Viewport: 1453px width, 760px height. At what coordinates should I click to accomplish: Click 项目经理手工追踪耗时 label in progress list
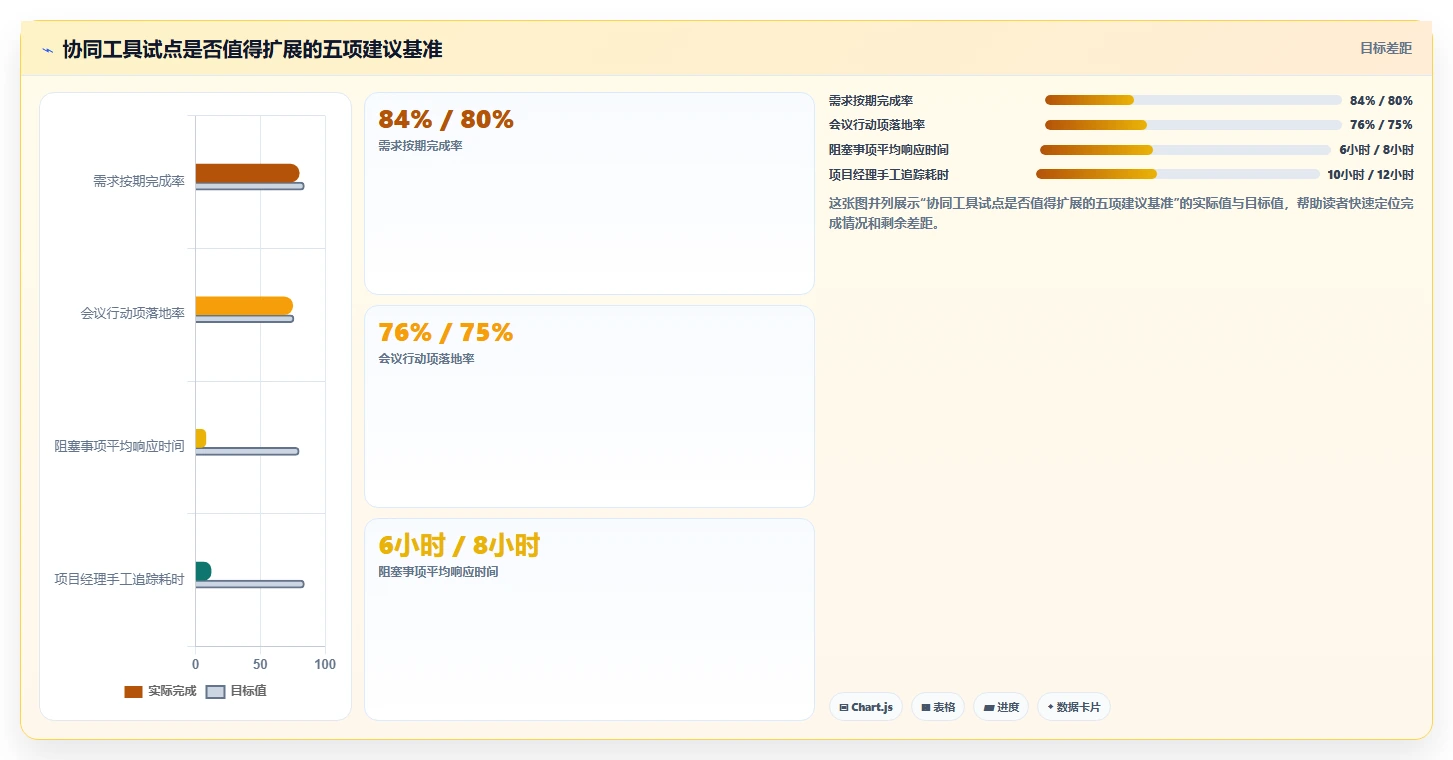click(889, 174)
